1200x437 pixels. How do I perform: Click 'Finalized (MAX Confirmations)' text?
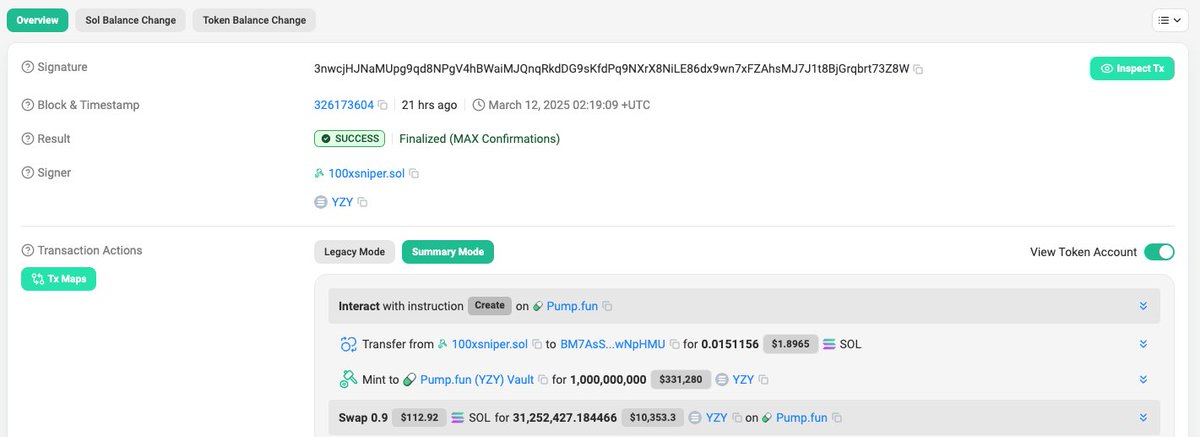tap(480, 139)
